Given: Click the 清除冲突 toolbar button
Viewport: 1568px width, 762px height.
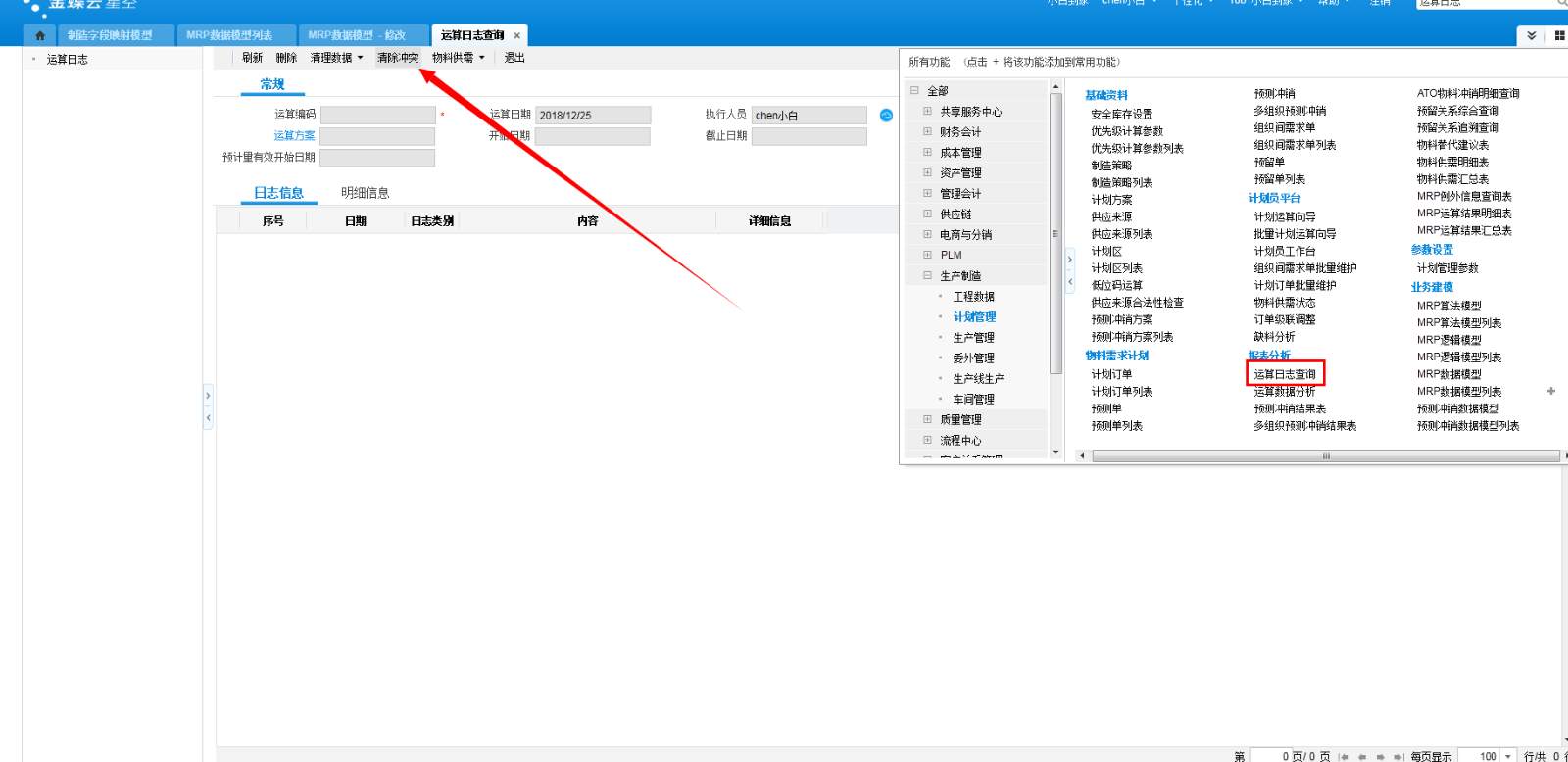Looking at the screenshot, I should pyautogui.click(x=398, y=58).
